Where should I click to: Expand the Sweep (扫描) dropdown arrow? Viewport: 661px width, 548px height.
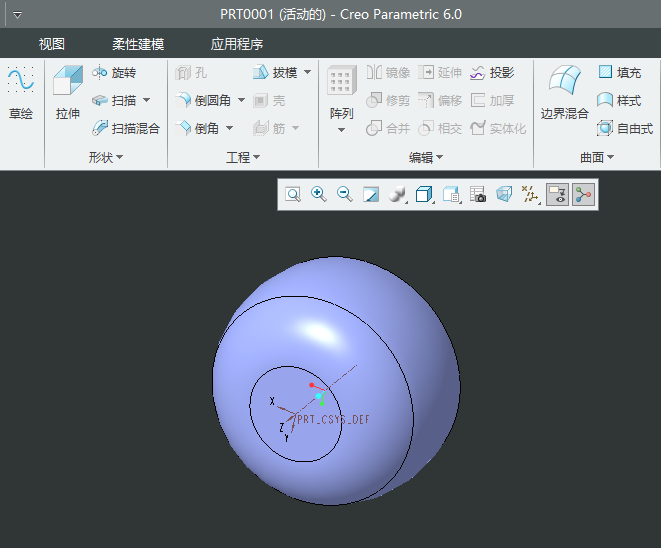tap(146, 100)
